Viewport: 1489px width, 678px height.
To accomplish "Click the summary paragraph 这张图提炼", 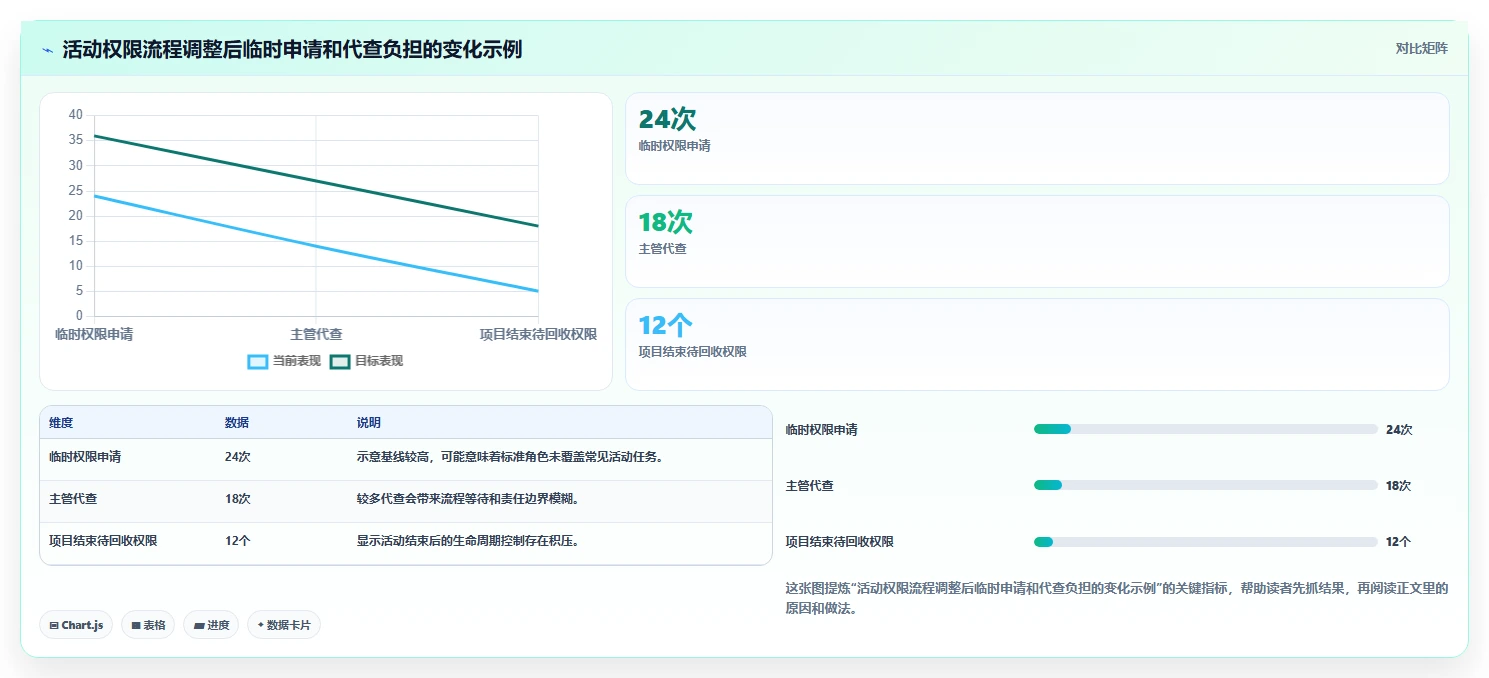I will pos(1117,598).
